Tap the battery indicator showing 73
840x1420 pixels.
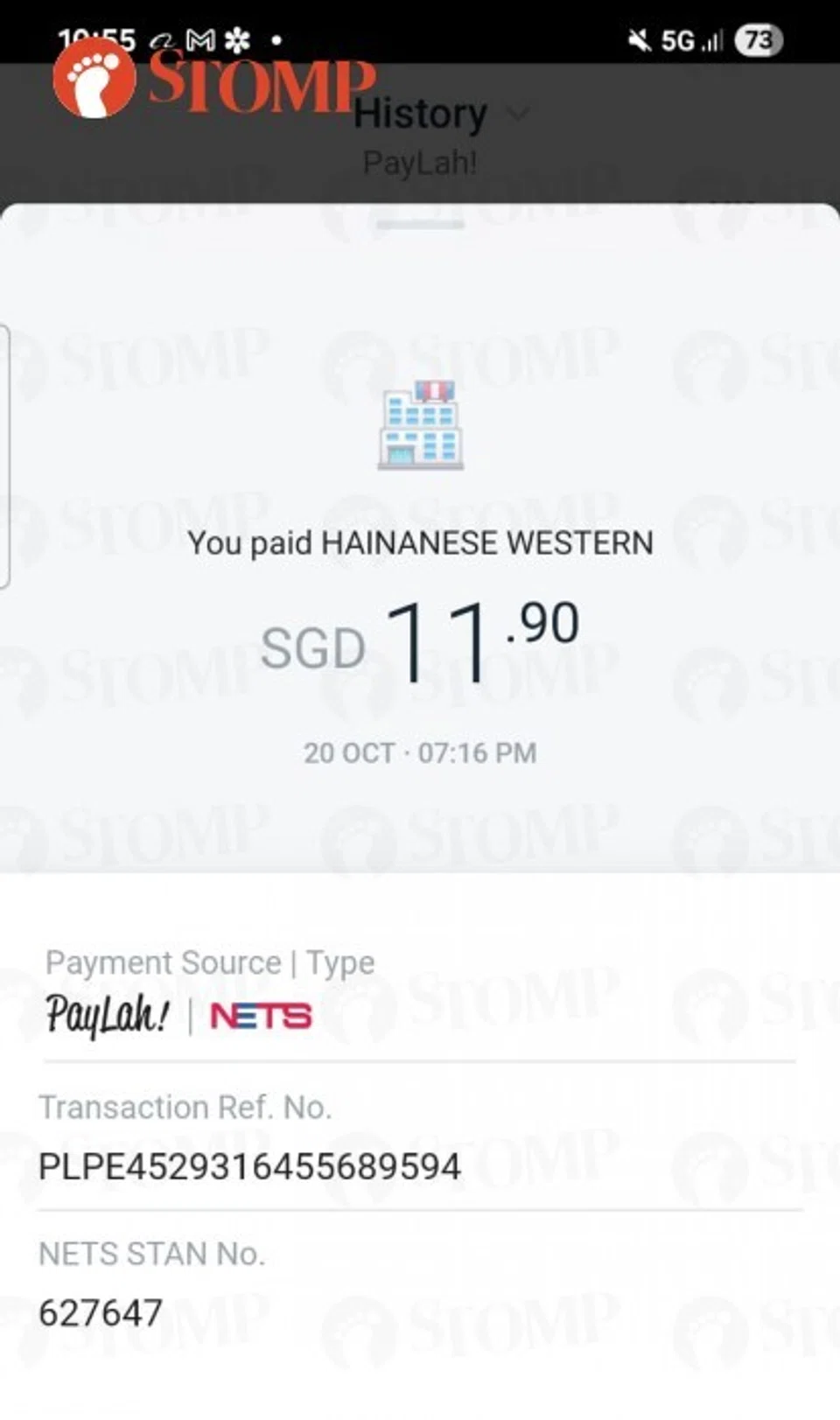758,40
